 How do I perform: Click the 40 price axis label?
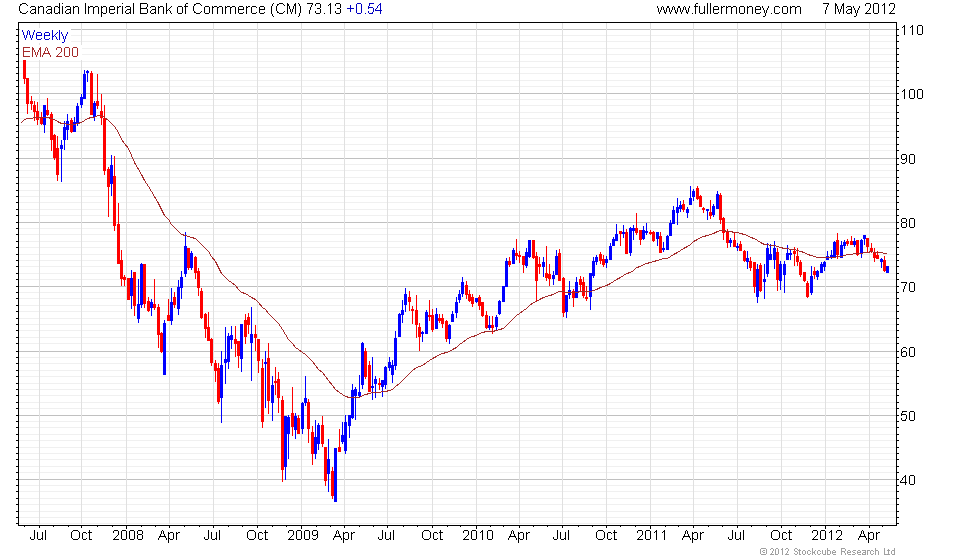pos(908,481)
